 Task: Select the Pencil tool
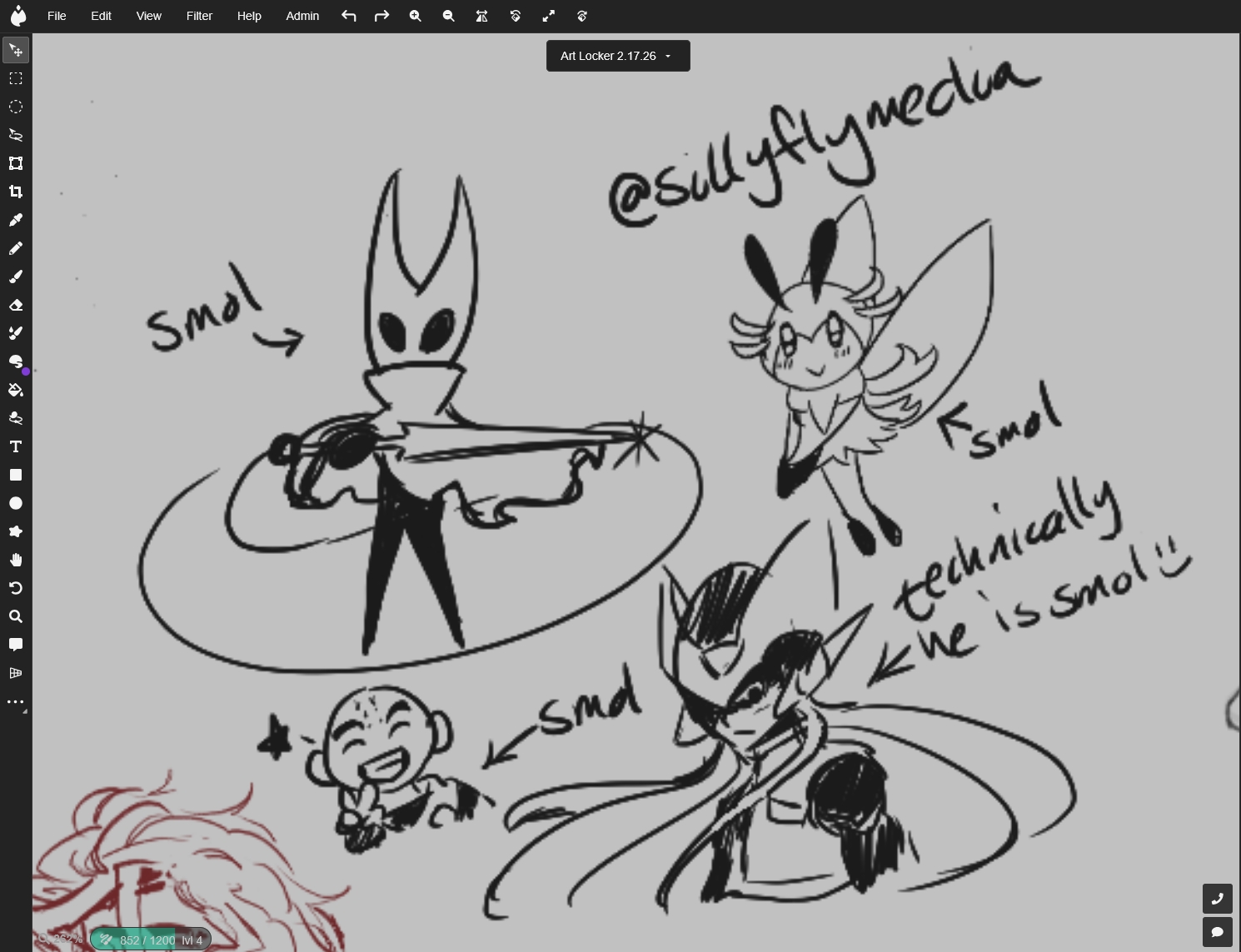pos(16,248)
